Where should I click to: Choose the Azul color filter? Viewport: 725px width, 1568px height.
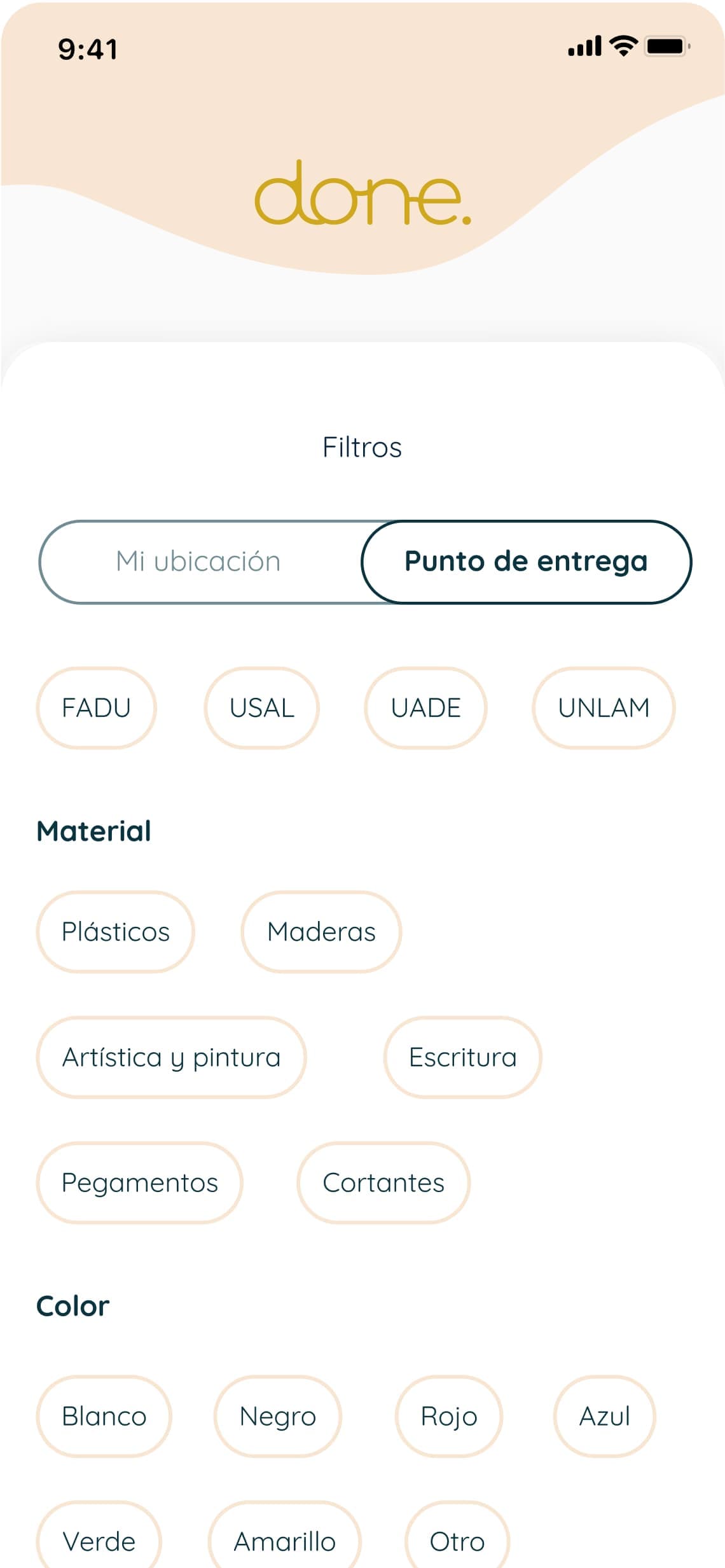(604, 1417)
